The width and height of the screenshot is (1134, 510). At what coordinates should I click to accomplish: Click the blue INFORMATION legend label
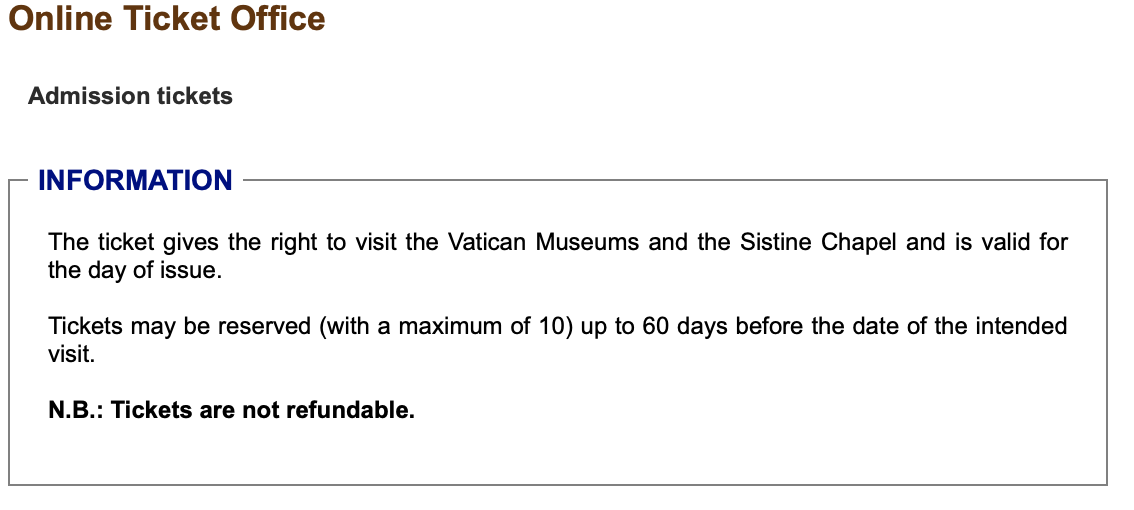(x=135, y=180)
